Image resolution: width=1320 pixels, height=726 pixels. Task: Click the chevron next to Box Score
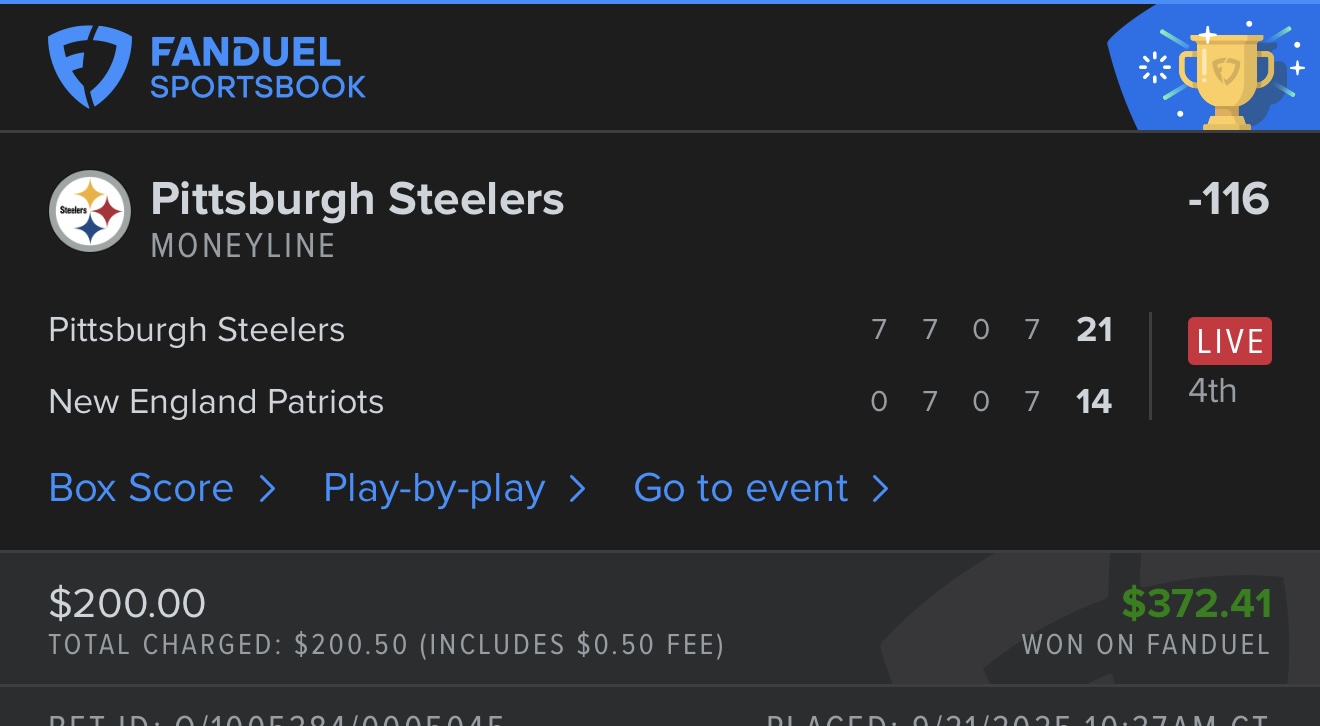(x=267, y=489)
